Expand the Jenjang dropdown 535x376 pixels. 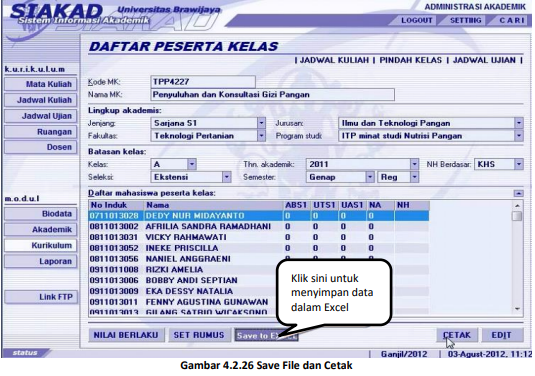pyautogui.click(x=261, y=123)
